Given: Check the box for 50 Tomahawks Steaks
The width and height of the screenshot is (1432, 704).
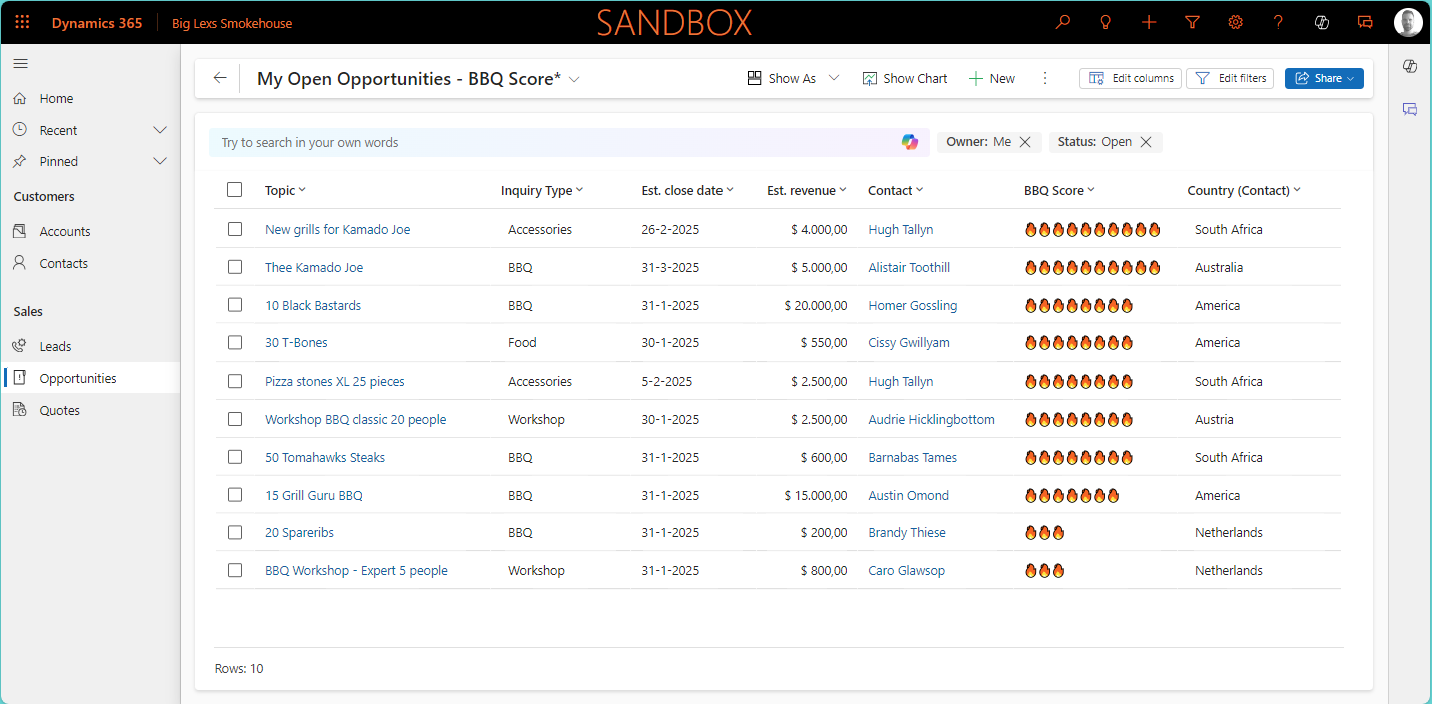Looking at the screenshot, I should click(x=235, y=457).
